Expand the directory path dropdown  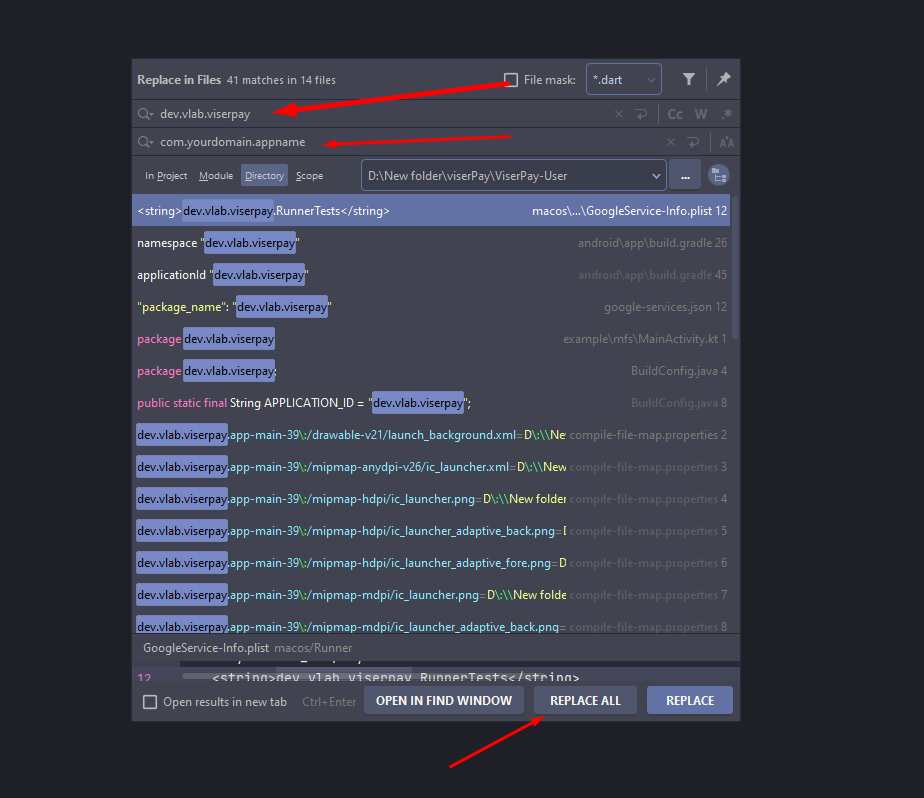[656, 176]
